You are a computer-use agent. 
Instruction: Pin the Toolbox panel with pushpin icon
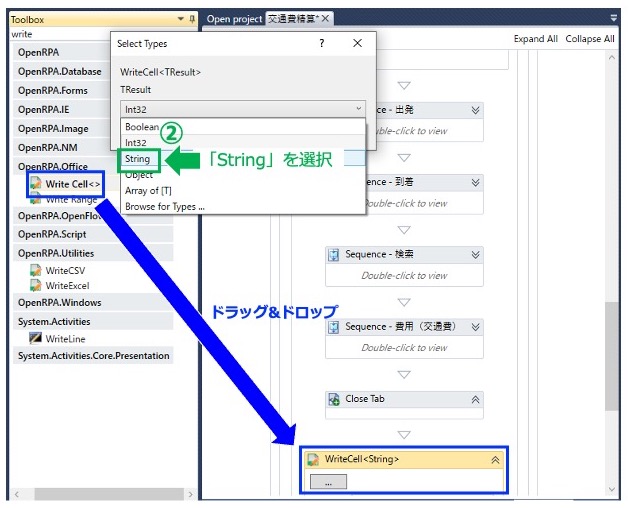192,19
